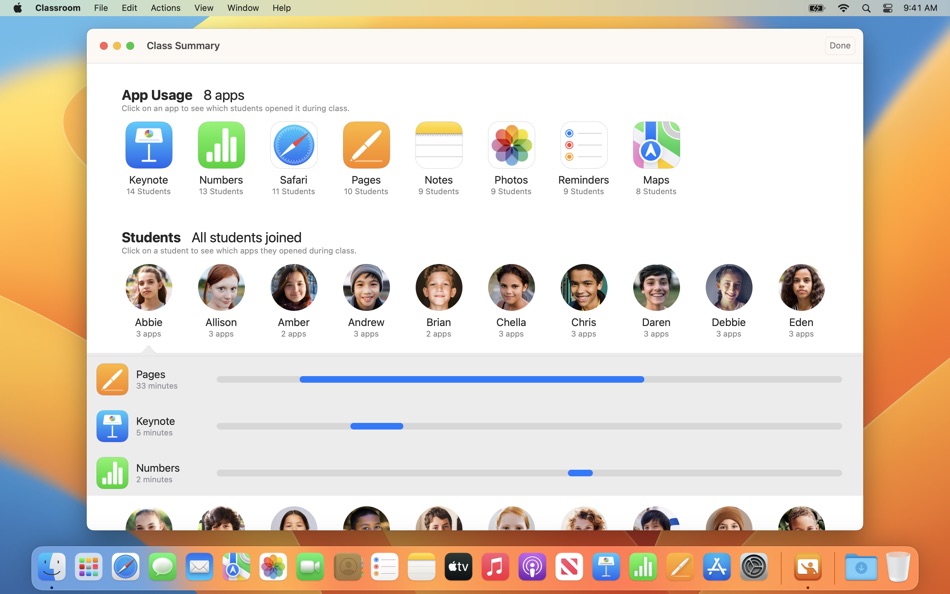
Task: Select student Allison's photo
Action: [x=221, y=287]
